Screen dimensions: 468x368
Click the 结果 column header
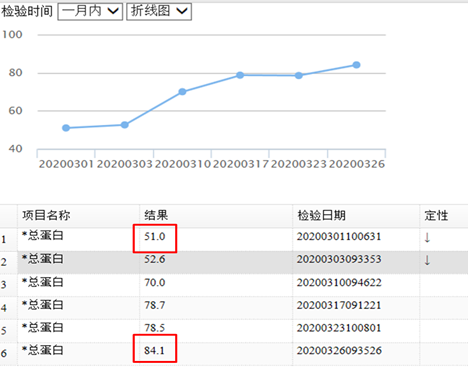(156, 215)
